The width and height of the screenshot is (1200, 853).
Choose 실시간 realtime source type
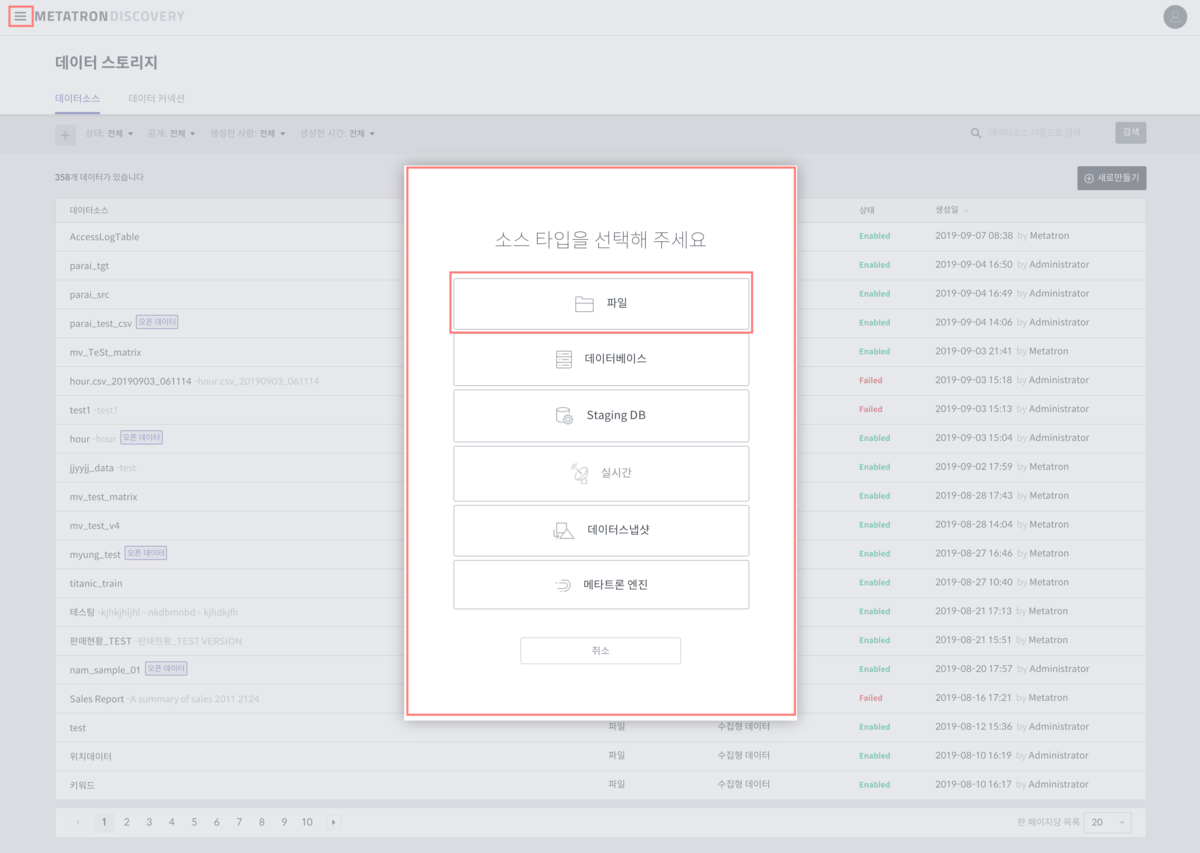601,473
